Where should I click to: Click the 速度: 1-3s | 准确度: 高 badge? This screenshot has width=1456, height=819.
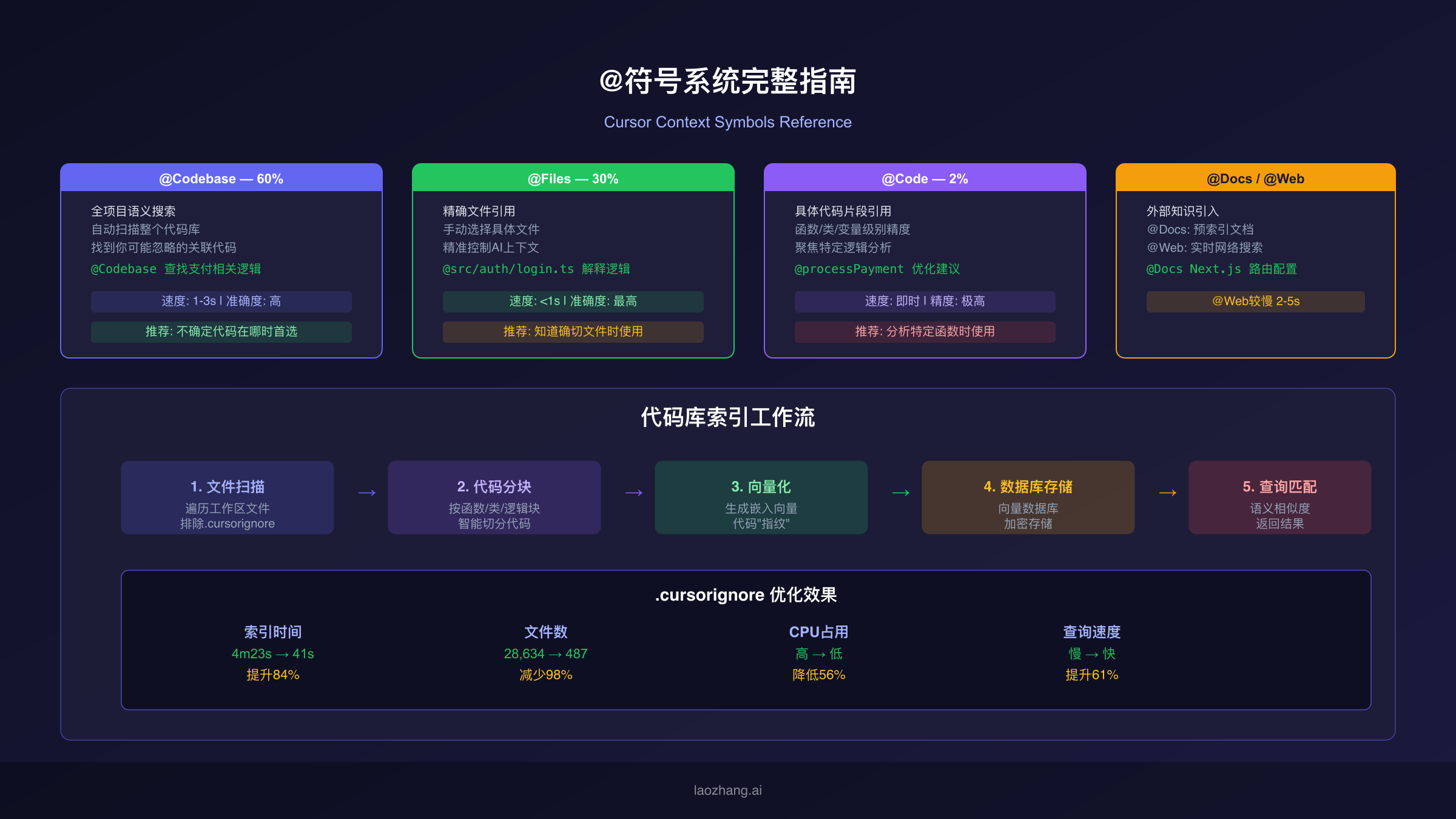coord(221,302)
